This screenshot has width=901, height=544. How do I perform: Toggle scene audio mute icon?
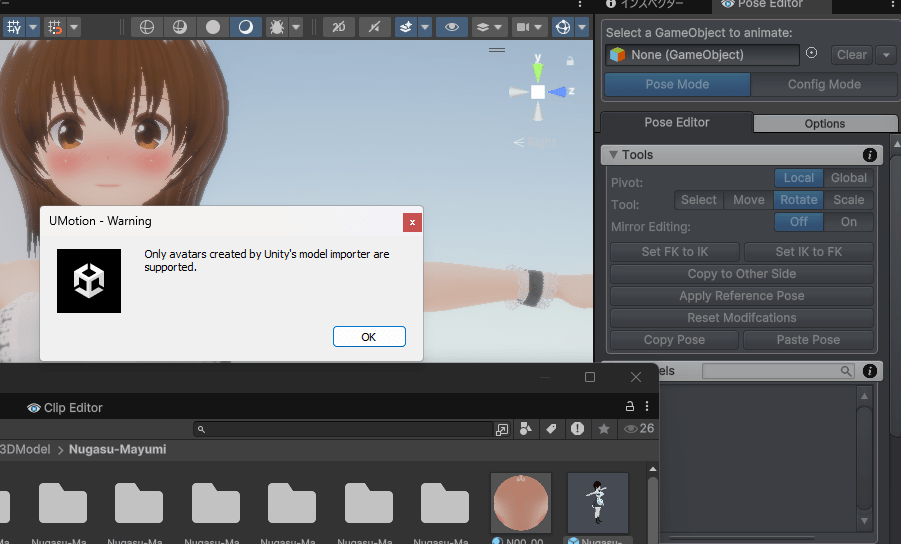pyautogui.click(x=374, y=27)
